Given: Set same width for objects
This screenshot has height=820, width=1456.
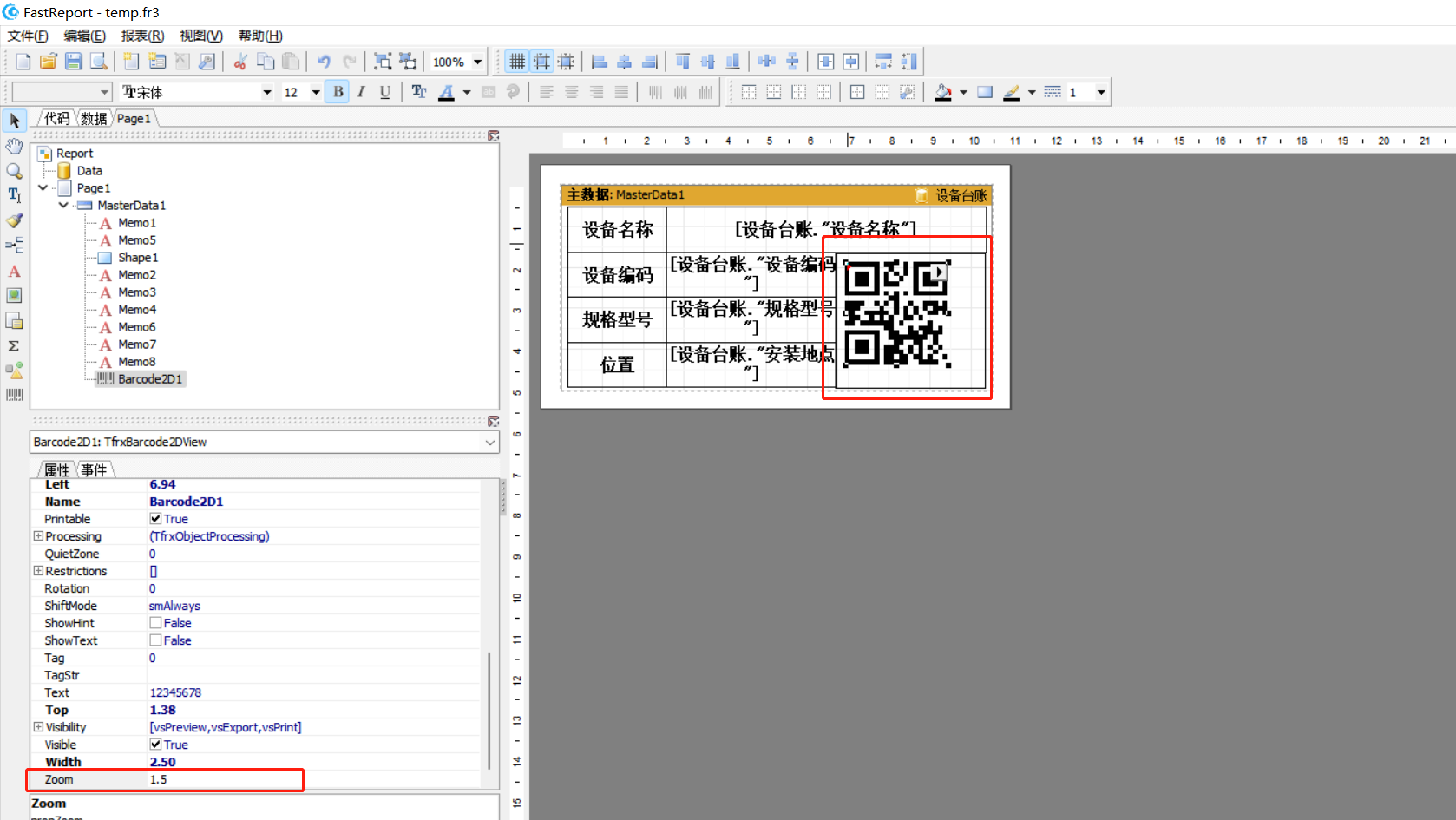Looking at the screenshot, I should coord(883,62).
